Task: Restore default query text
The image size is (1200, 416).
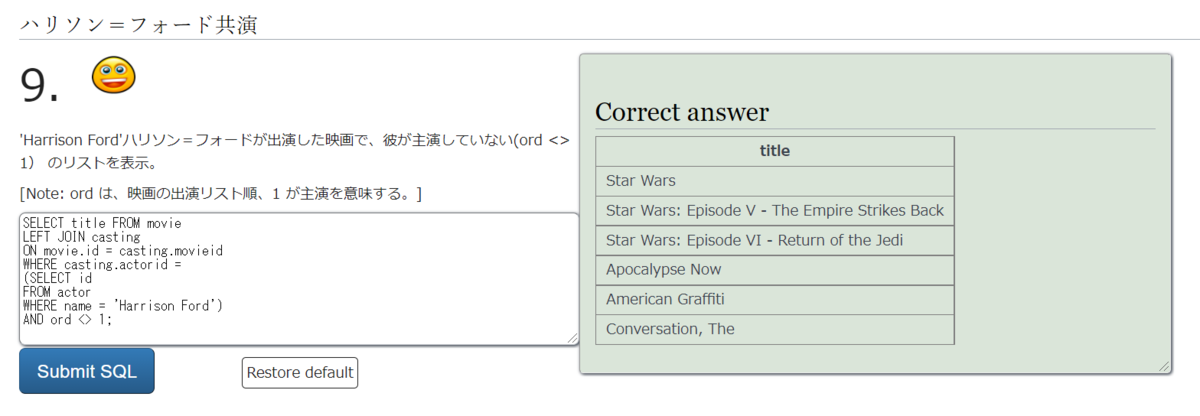Action: (x=300, y=373)
